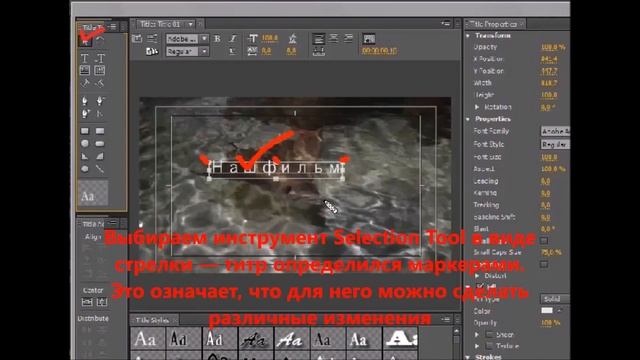Pick the eyedropper next to fill Color
The height and width of the screenshot is (360, 640).
coord(560,311)
